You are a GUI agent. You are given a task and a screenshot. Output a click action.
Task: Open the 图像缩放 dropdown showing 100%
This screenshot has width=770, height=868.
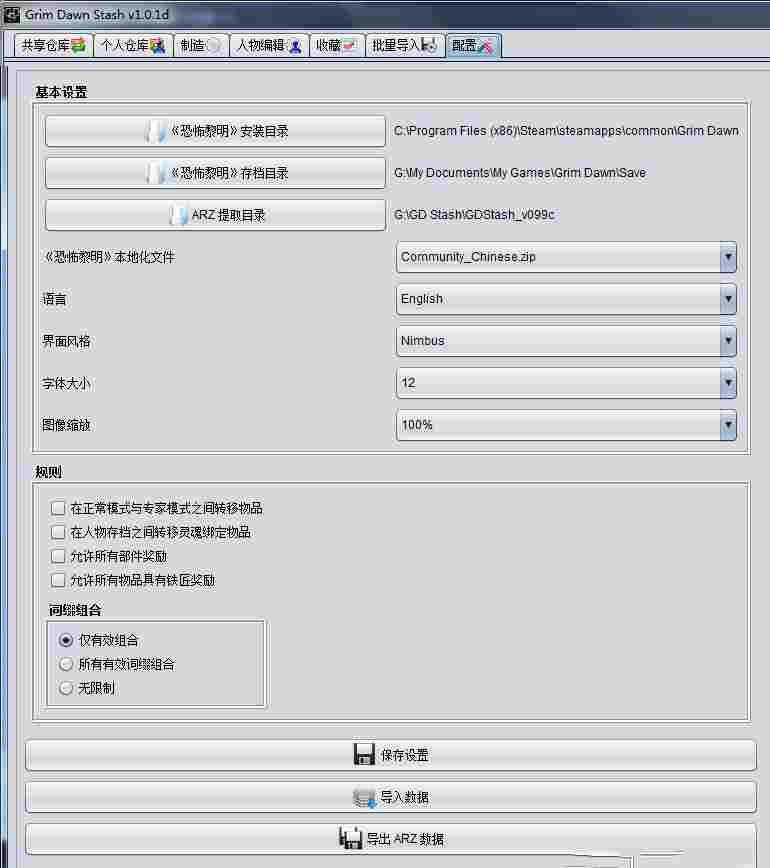pos(566,425)
